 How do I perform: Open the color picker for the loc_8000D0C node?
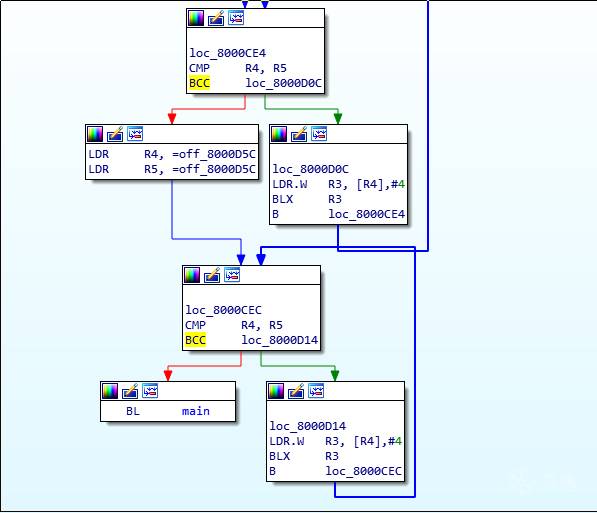tap(279, 134)
